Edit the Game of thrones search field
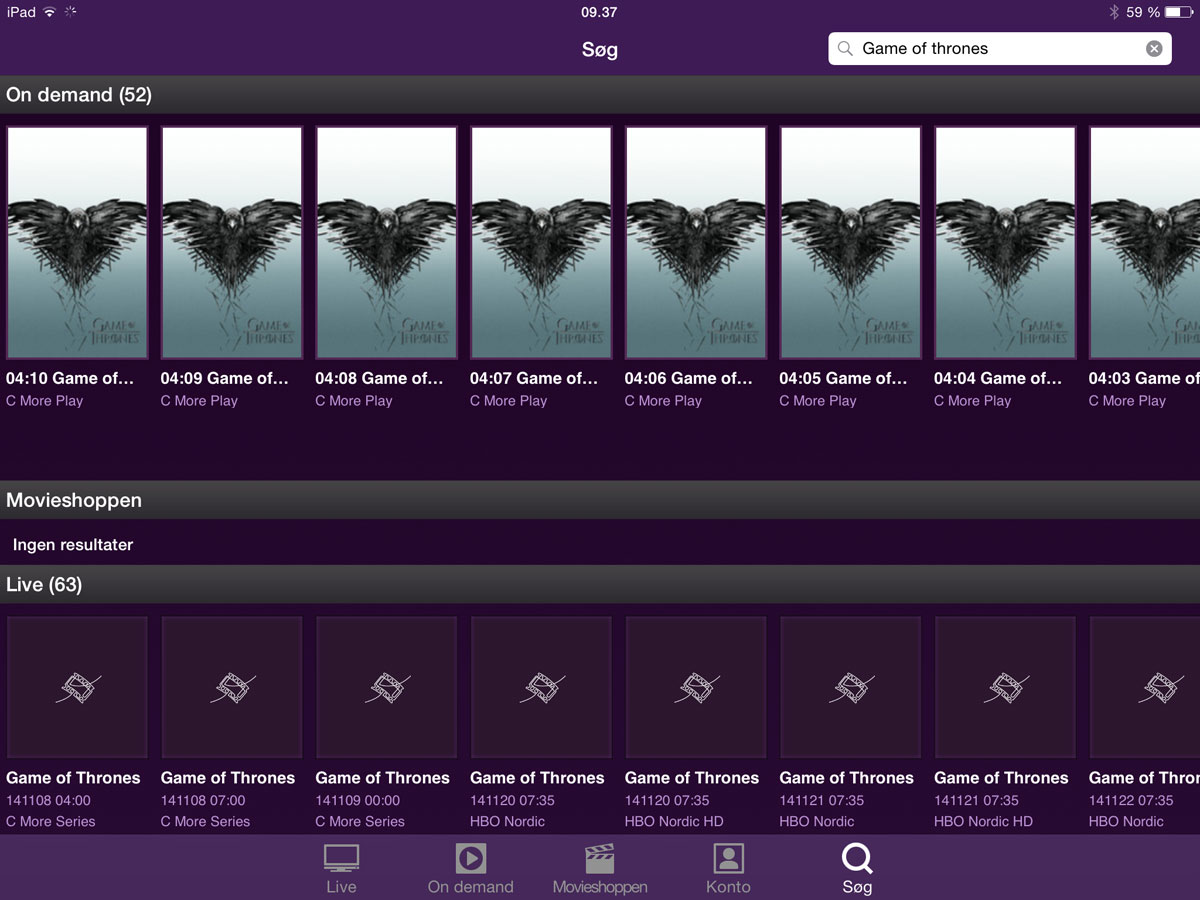Image resolution: width=1200 pixels, height=900 pixels. coord(1000,48)
